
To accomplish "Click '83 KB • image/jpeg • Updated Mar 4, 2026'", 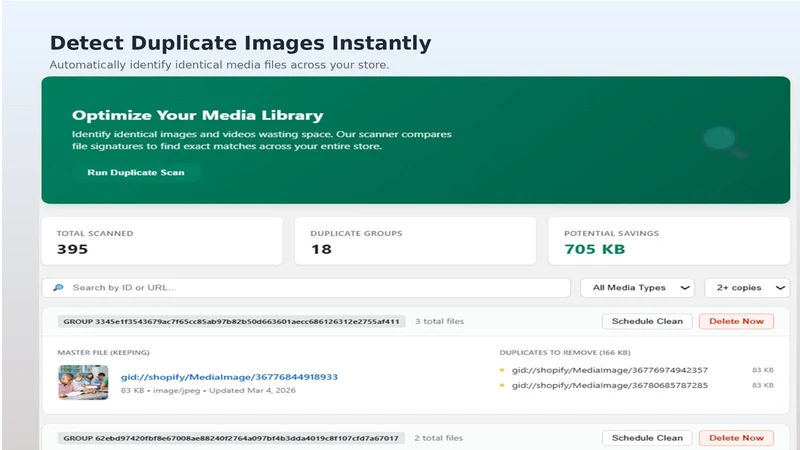I will tap(208, 390).
